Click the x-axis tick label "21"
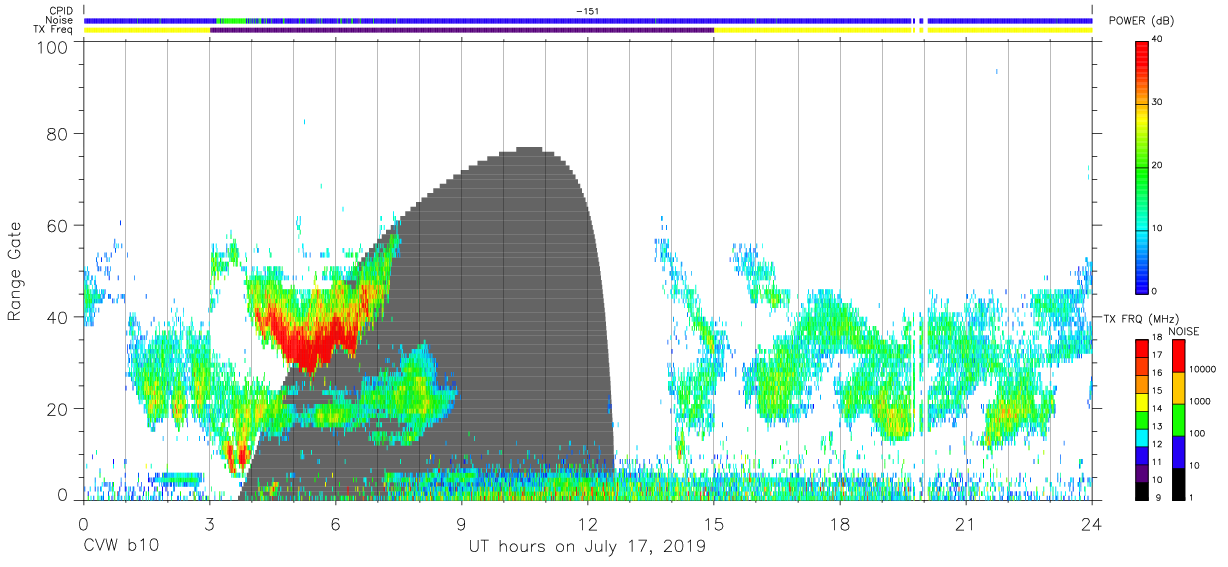 (x=965, y=523)
